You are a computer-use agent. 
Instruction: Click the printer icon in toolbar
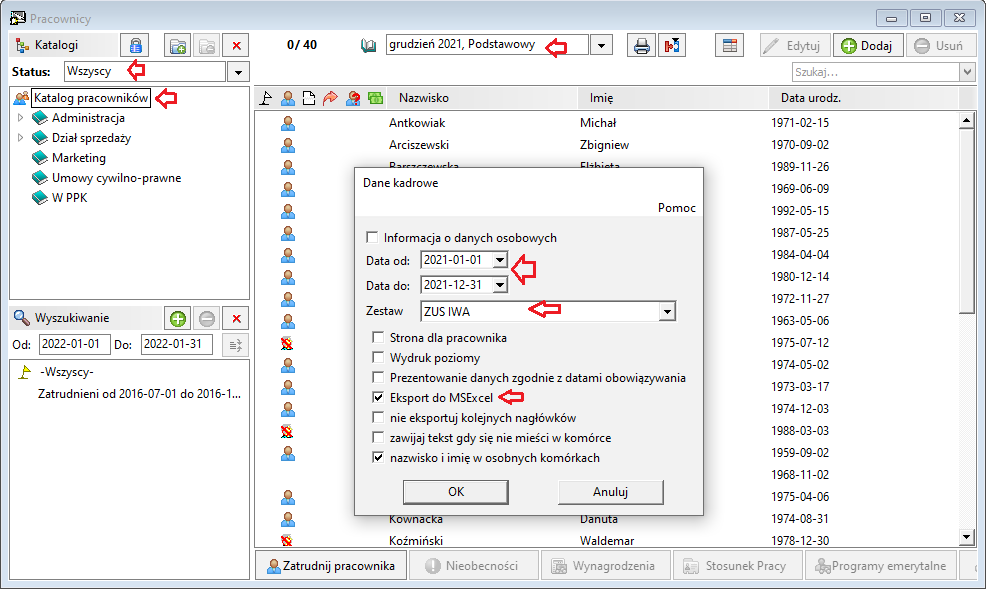641,45
